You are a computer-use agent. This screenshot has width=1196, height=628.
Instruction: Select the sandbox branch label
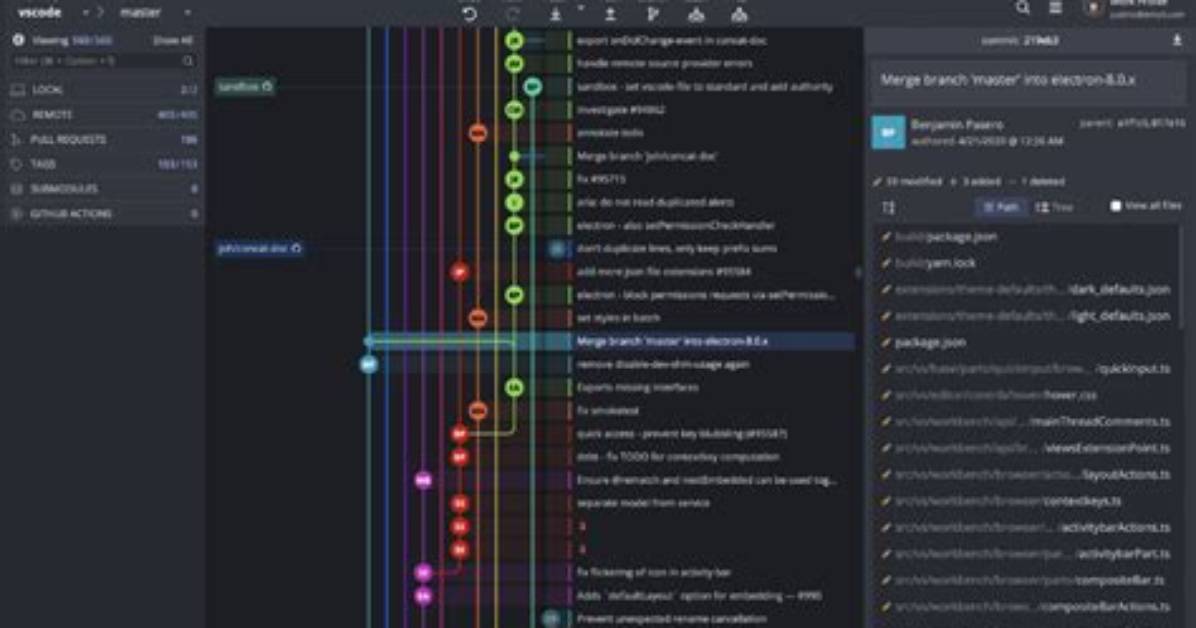[x=245, y=87]
